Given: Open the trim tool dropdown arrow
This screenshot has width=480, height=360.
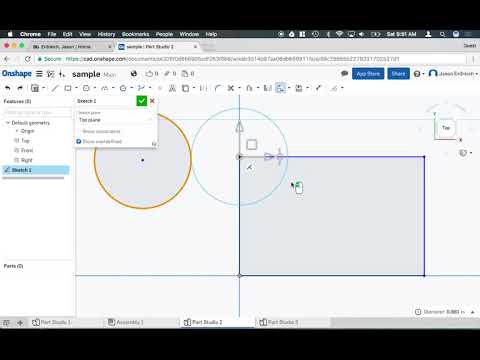Looking at the screenshot, I should tap(239, 88).
